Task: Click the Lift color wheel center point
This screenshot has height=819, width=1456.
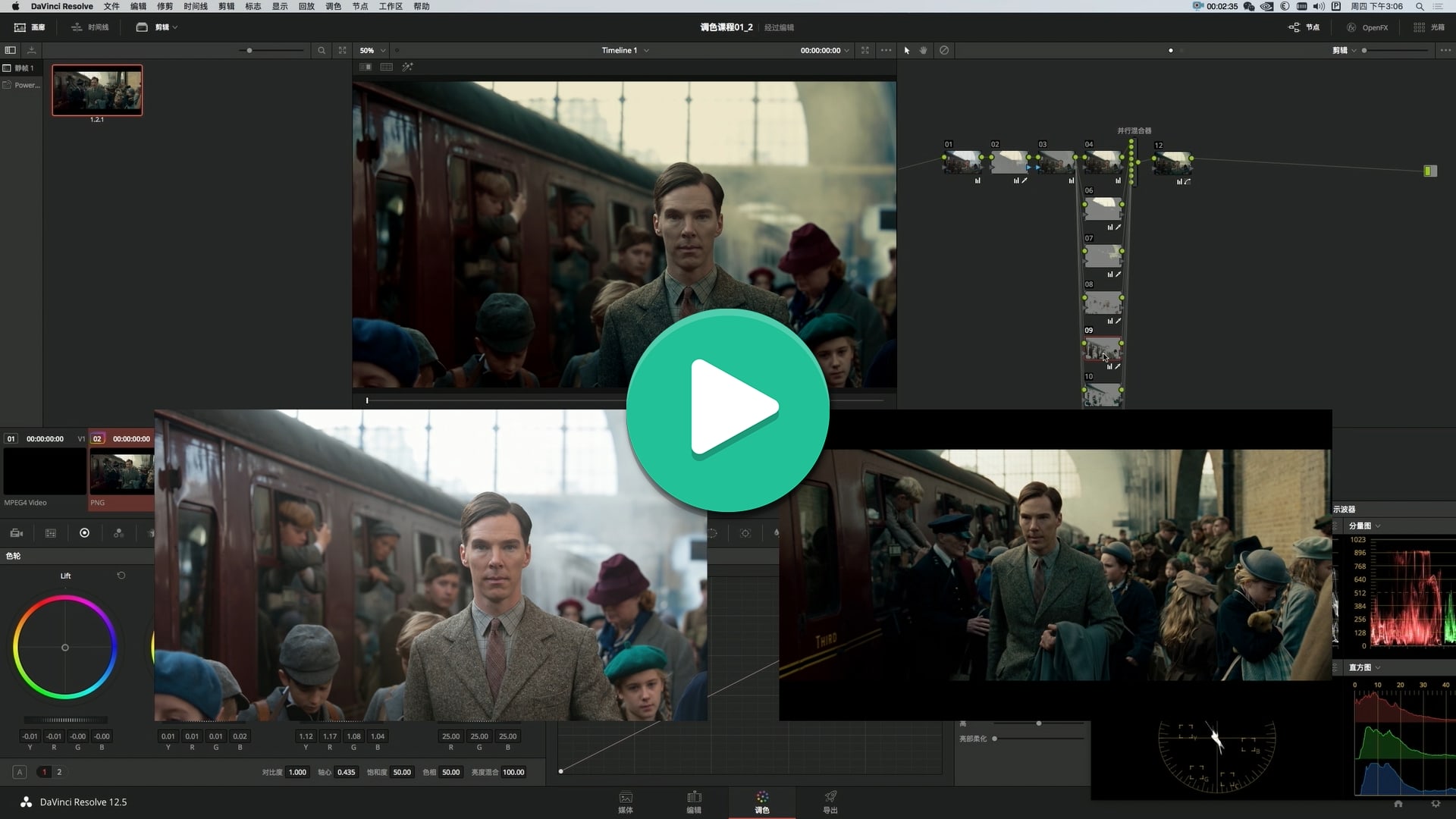Action: pyautogui.click(x=65, y=648)
